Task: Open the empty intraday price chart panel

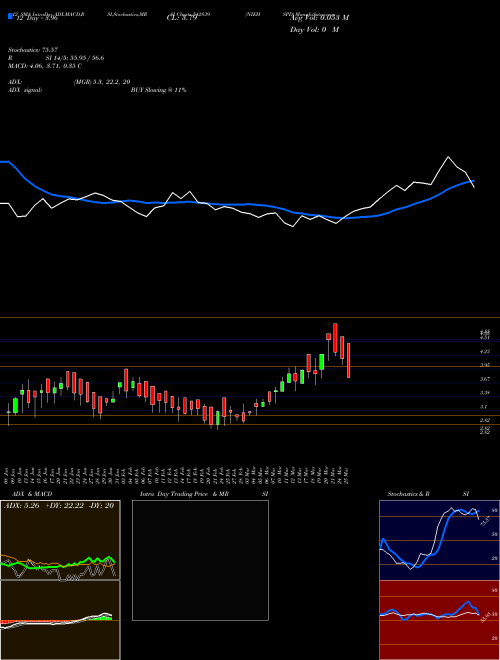Action: (x=200, y=560)
